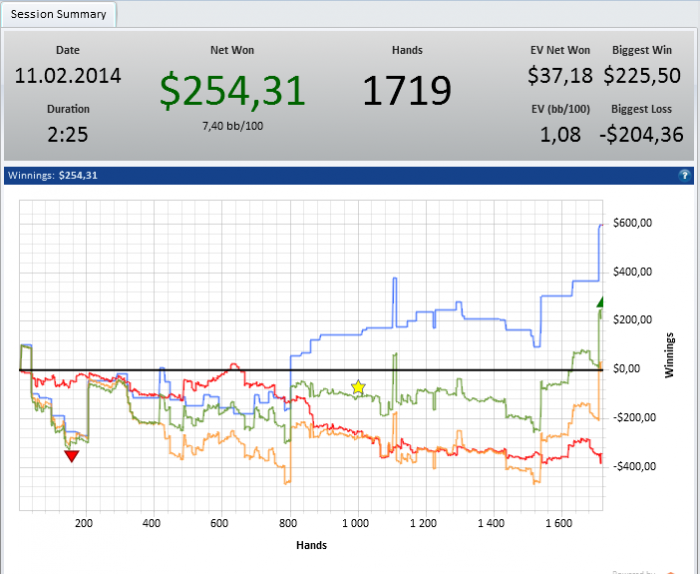Click the EV Net Won heading label
Viewport: 700px width, 574px height.
(x=560, y=50)
